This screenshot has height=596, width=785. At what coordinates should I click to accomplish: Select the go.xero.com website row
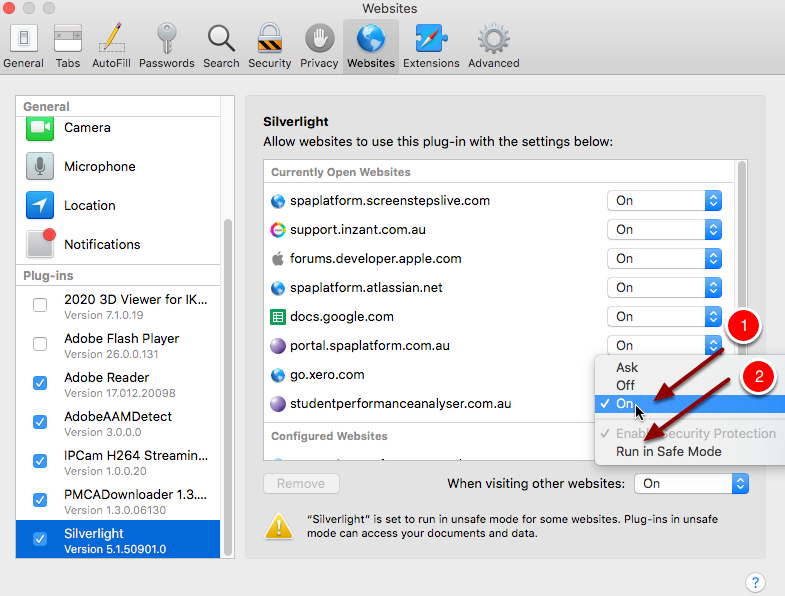[x=431, y=375]
